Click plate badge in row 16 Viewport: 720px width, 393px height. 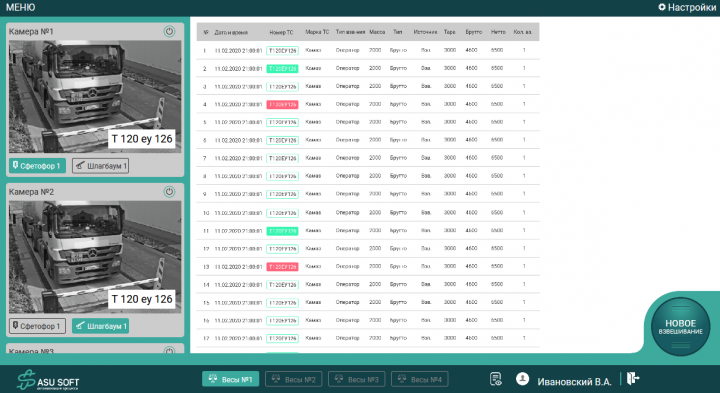[x=282, y=320]
